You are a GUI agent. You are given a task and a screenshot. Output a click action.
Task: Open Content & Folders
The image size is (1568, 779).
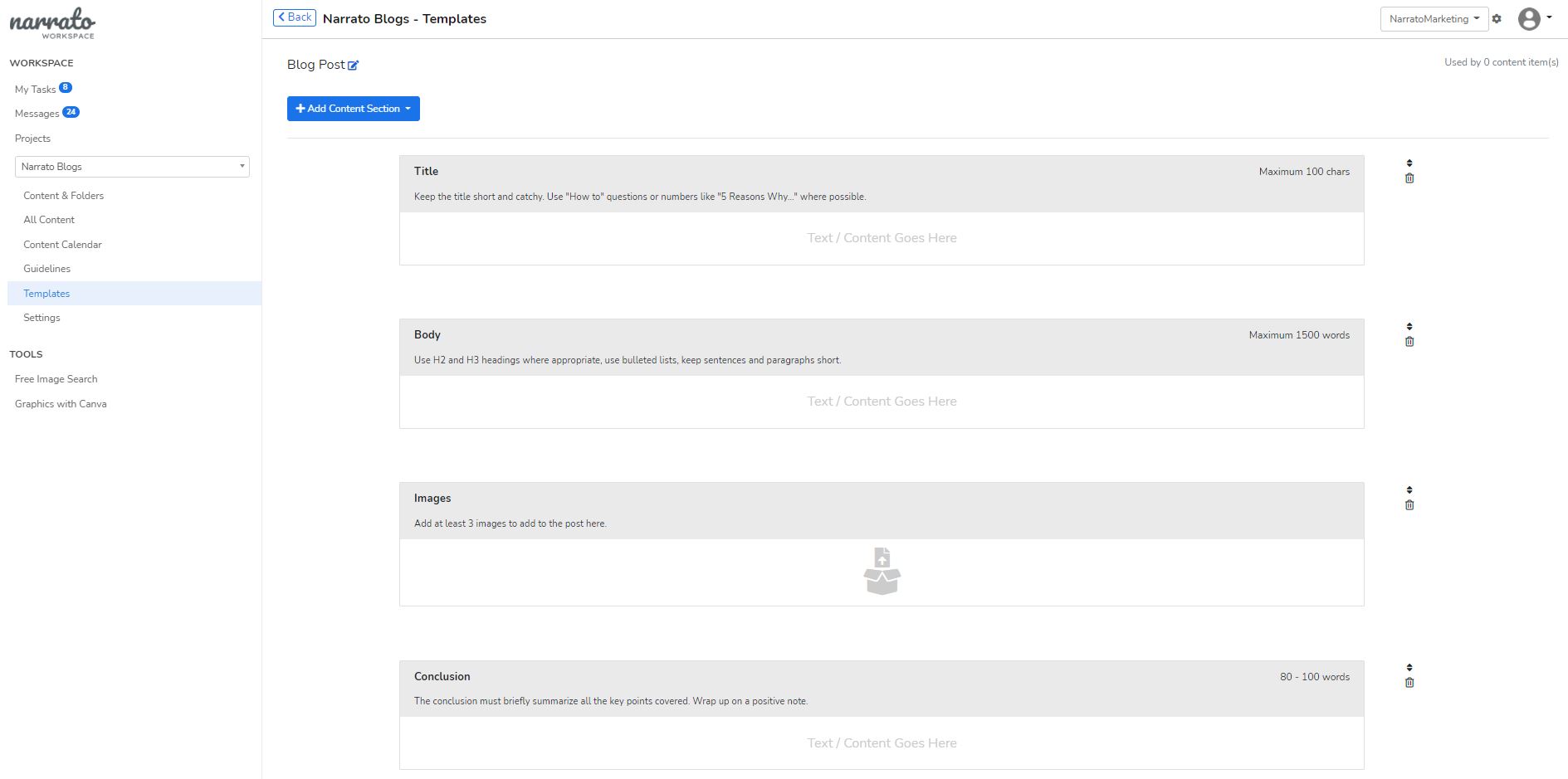coord(63,196)
